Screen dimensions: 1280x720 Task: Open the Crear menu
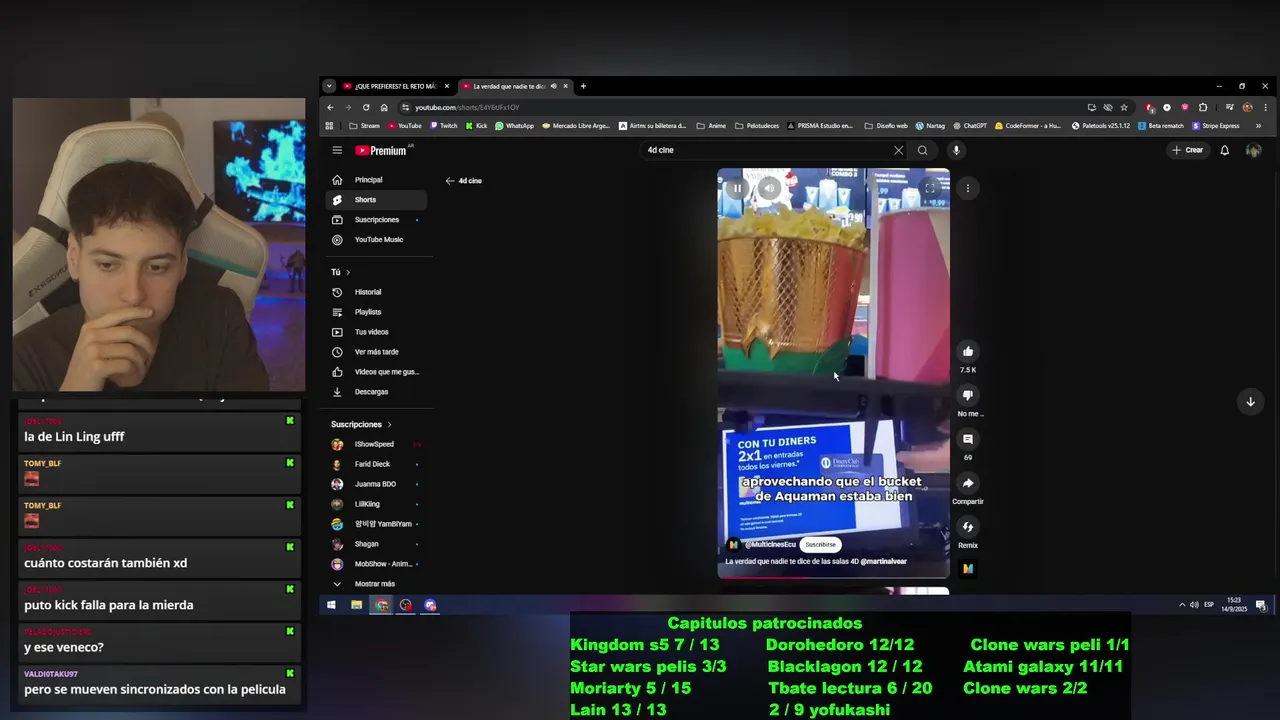1188,150
